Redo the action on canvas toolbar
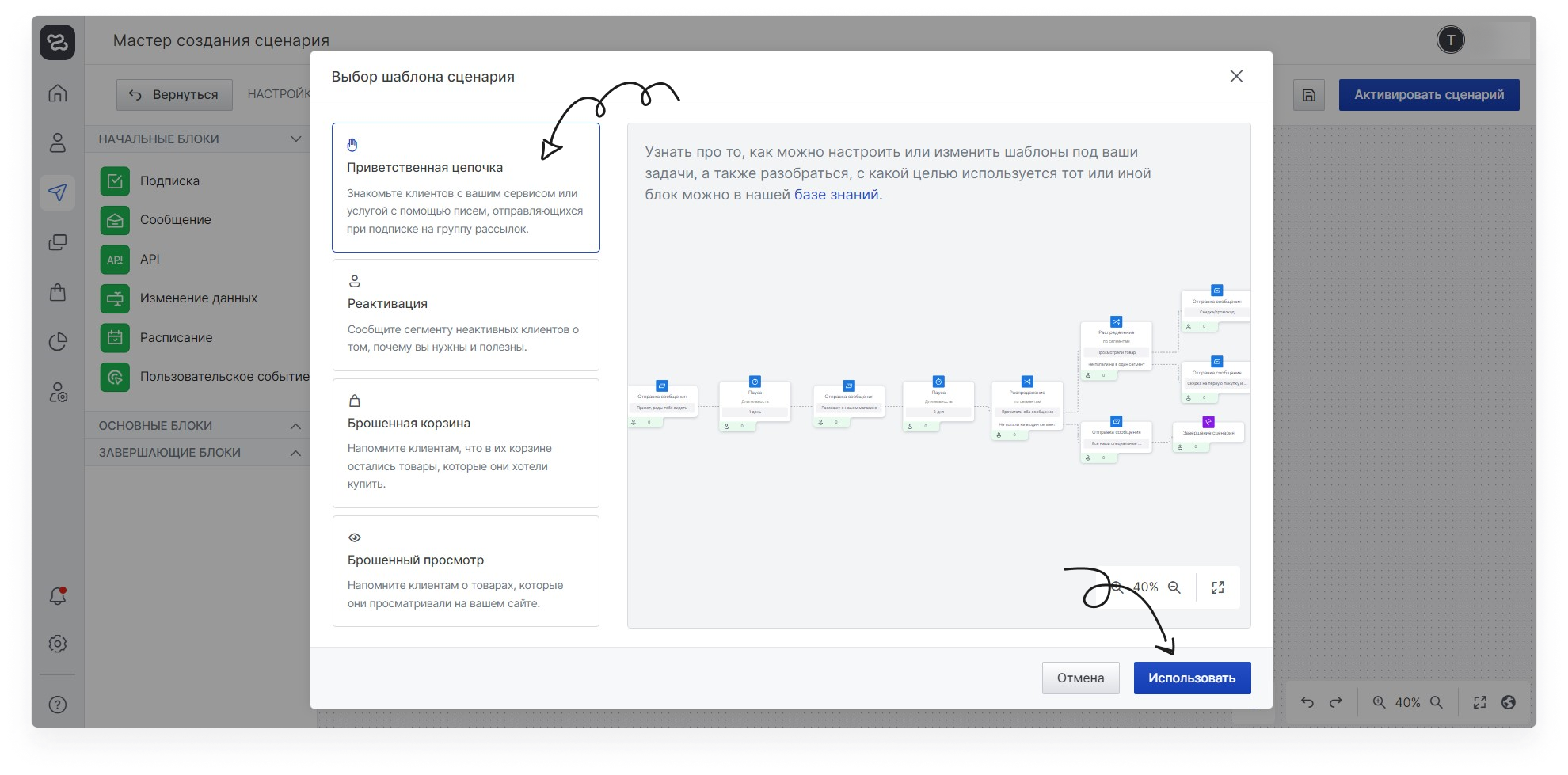 pyautogui.click(x=1336, y=702)
